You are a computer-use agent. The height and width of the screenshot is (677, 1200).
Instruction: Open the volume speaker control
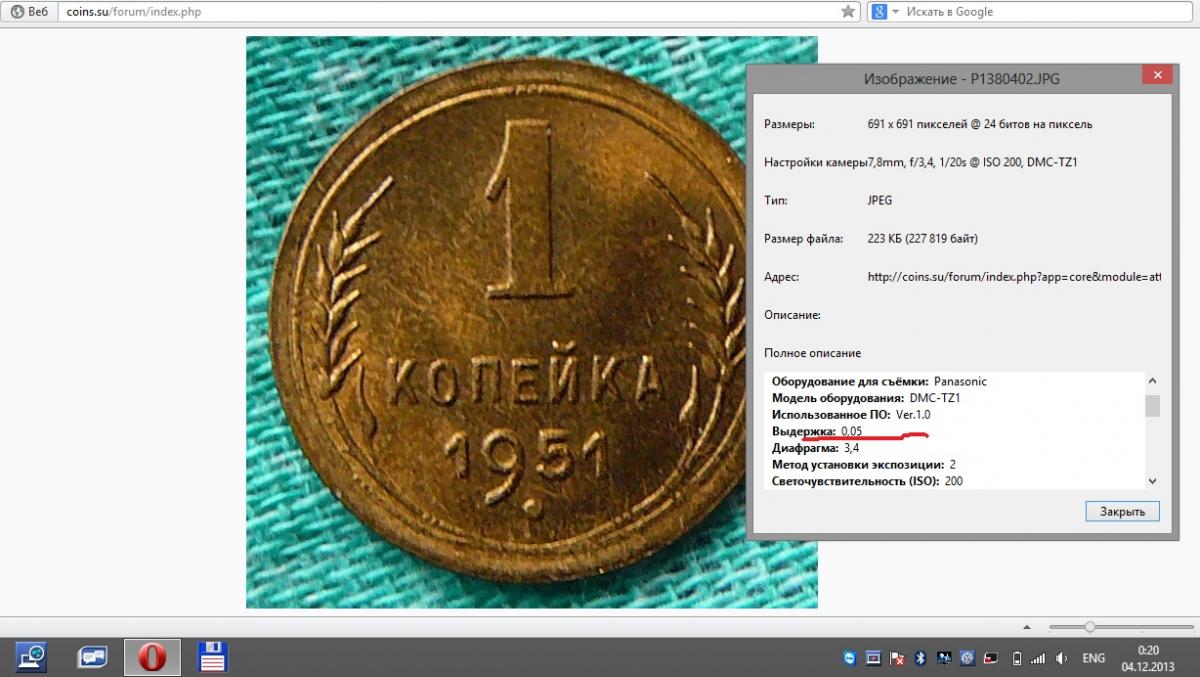tap(1061, 658)
